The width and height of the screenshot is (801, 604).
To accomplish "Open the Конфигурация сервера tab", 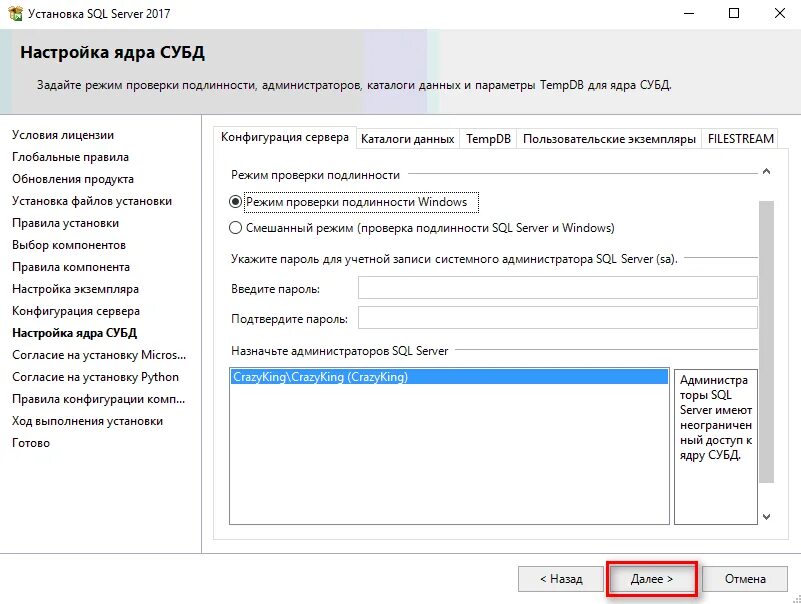I will point(285,137).
